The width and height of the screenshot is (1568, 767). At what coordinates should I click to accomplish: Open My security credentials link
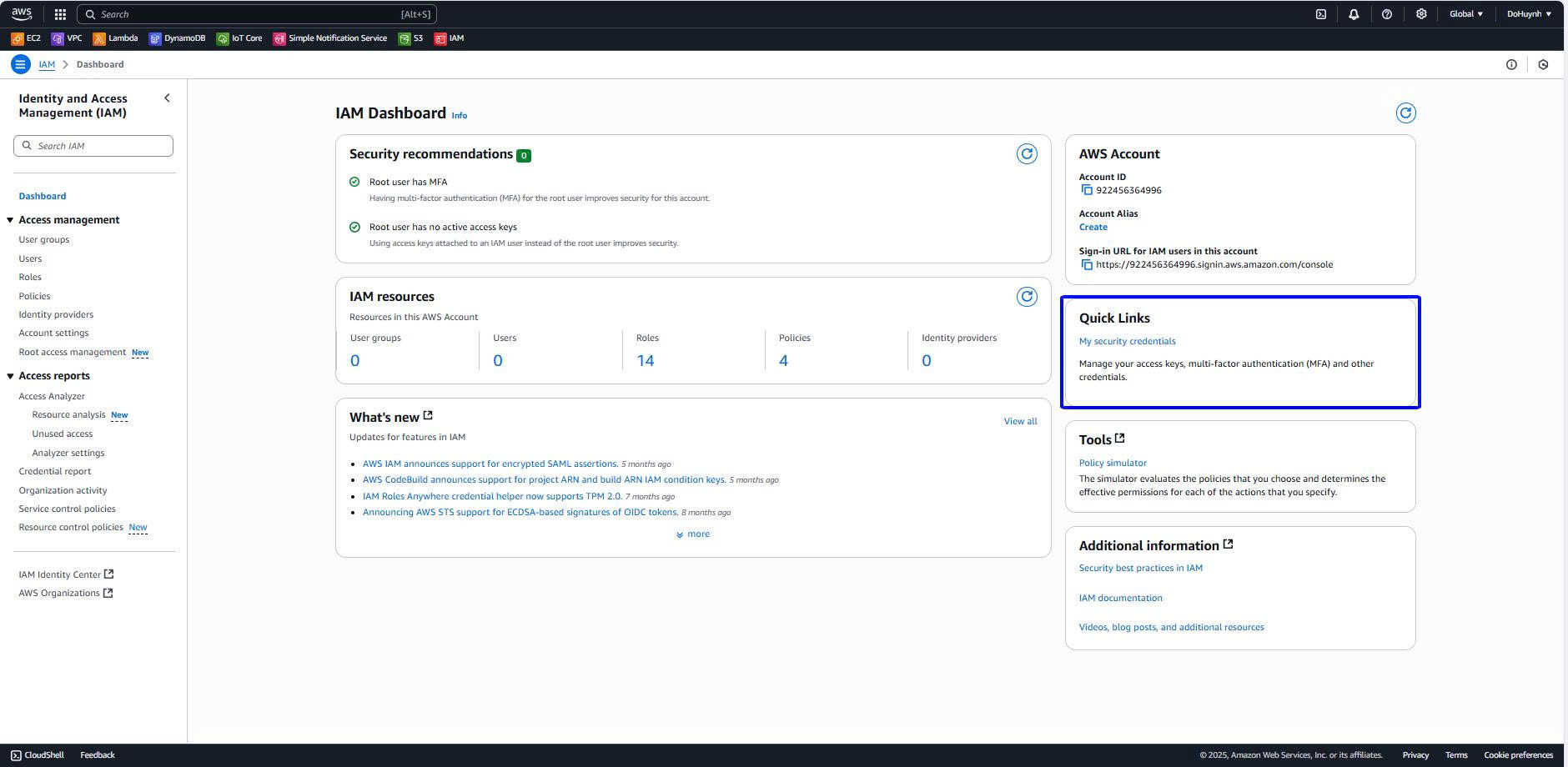(1127, 341)
